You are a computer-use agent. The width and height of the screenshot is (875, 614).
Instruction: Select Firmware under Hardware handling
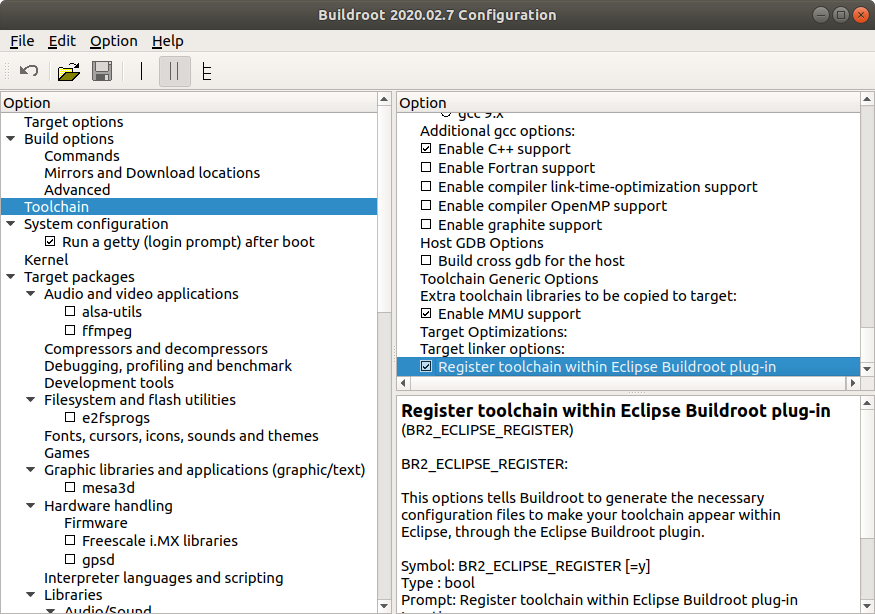(x=96, y=523)
